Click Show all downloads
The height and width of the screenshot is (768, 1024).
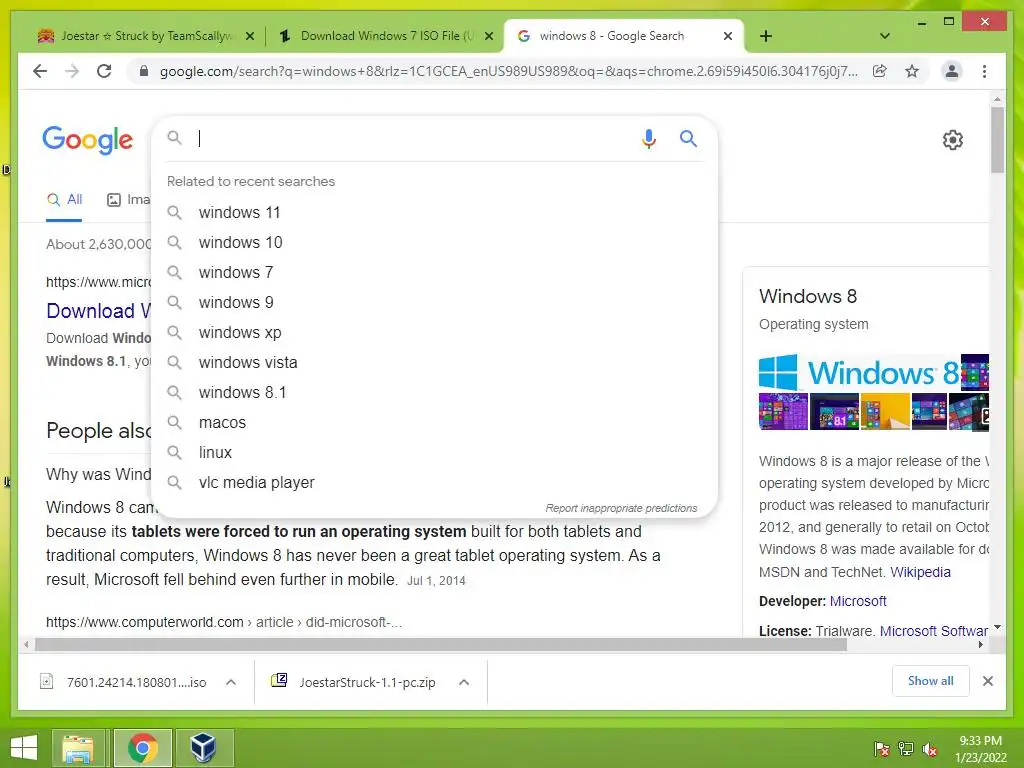click(931, 681)
